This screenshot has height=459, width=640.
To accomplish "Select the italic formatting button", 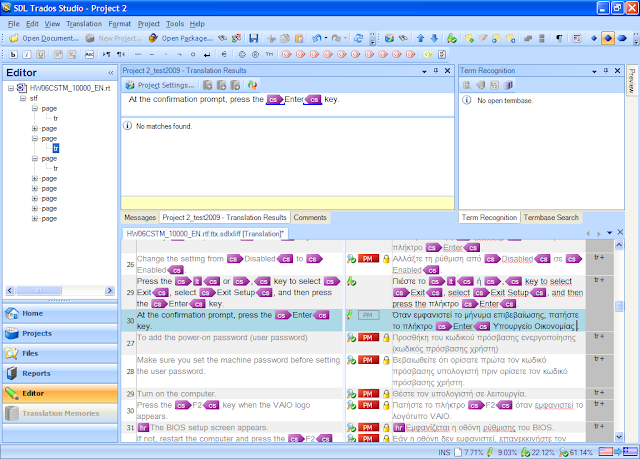I will click(x=27, y=54).
